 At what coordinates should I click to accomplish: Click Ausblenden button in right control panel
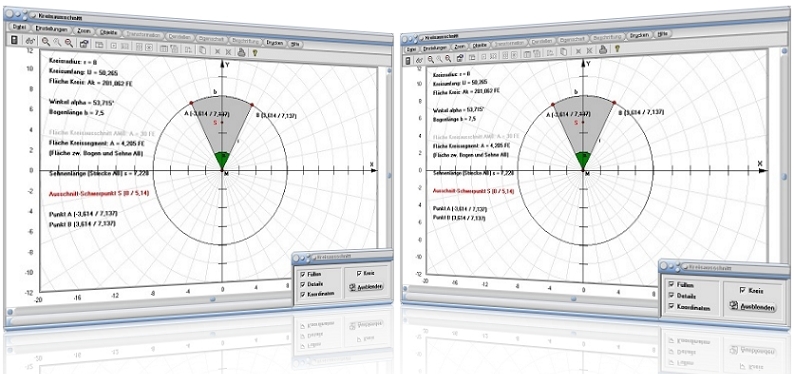coord(753,306)
